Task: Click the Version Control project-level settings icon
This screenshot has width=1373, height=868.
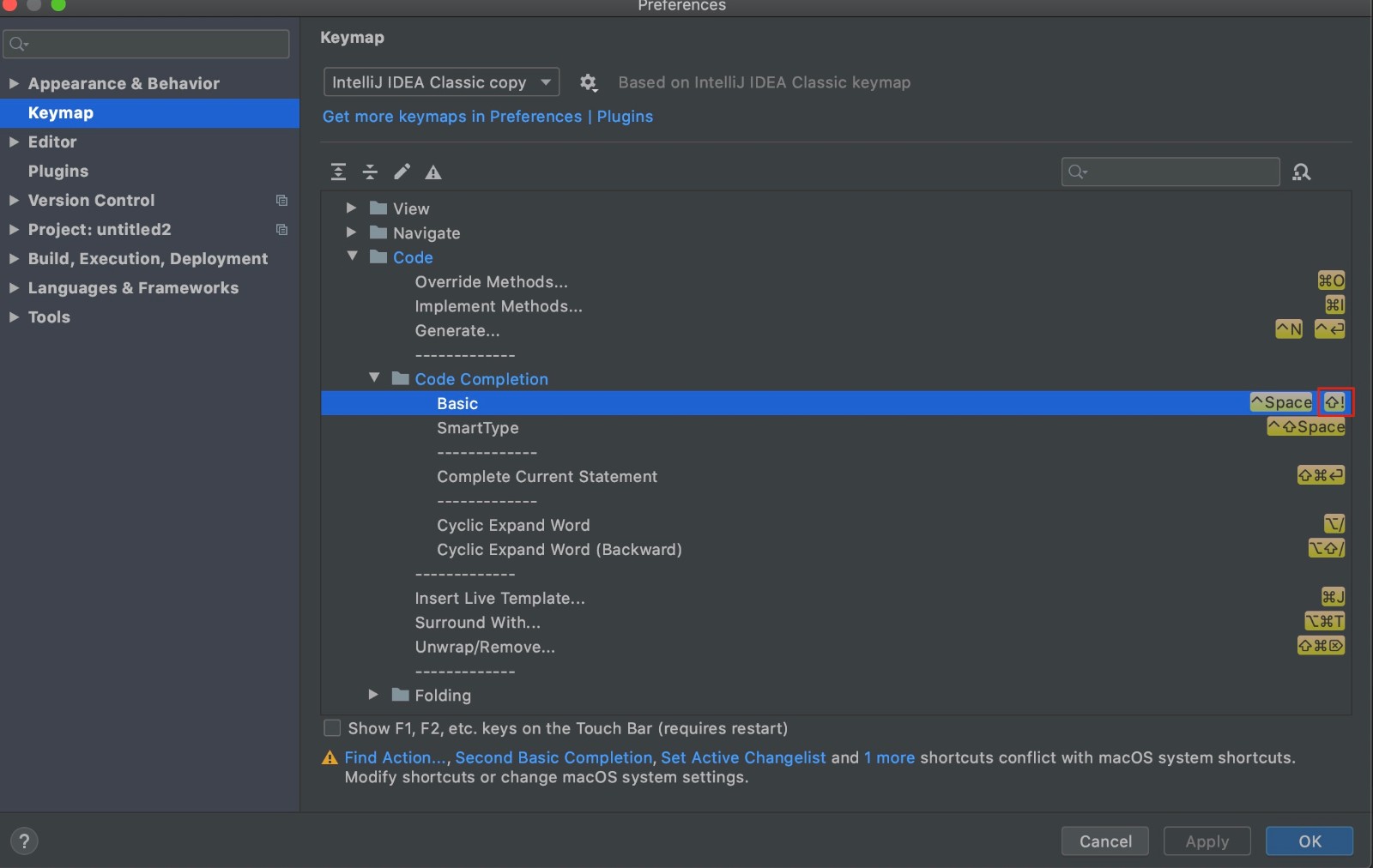Action: (x=281, y=201)
